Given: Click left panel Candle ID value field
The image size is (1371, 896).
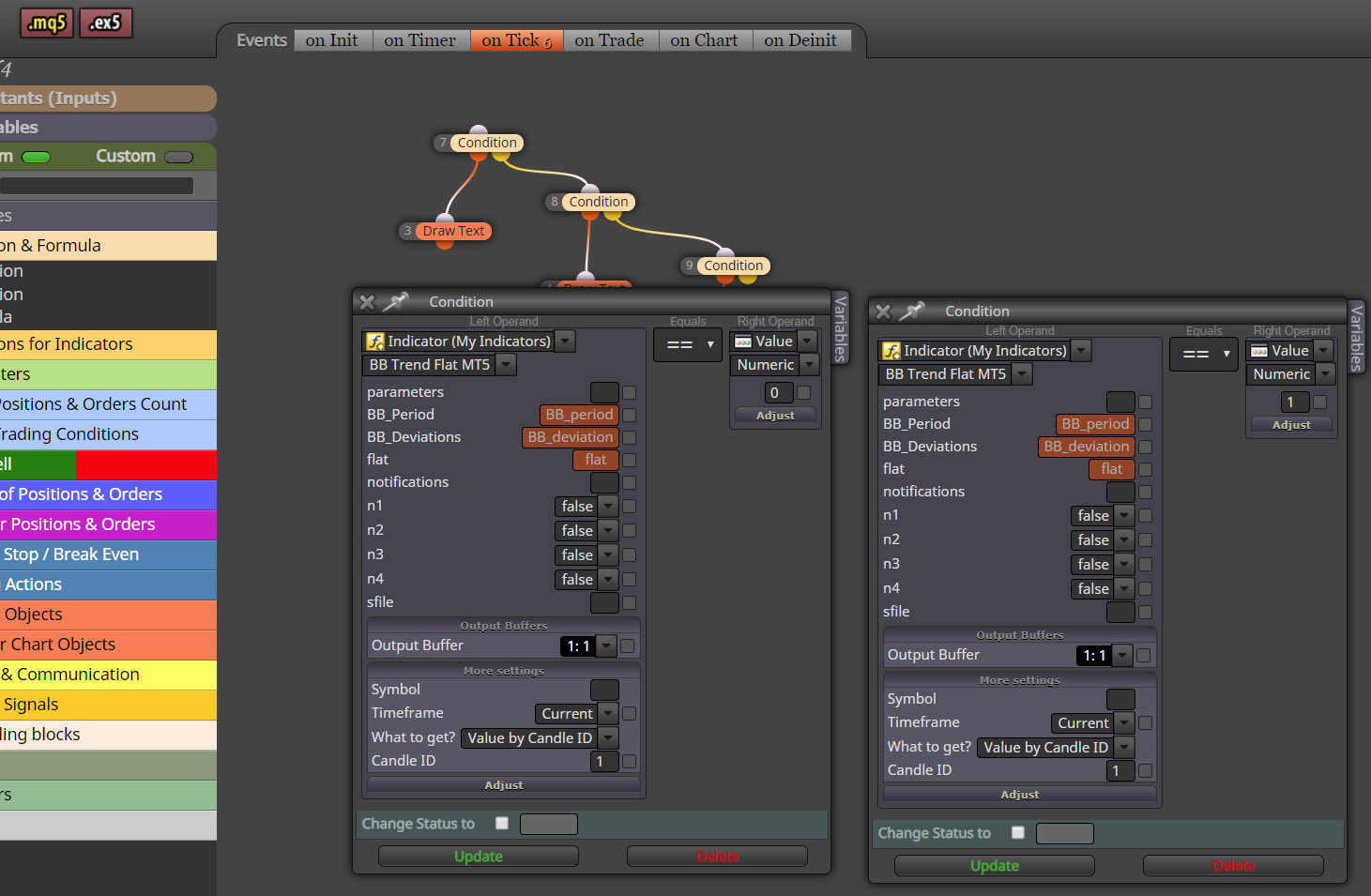Looking at the screenshot, I should click(604, 762).
